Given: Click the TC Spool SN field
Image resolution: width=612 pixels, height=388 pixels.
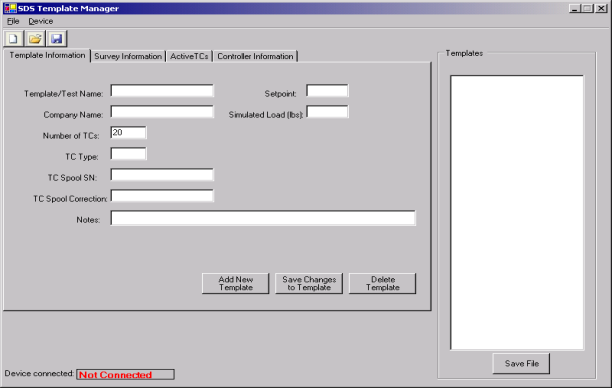Looking at the screenshot, I should (x=162, y=175).
